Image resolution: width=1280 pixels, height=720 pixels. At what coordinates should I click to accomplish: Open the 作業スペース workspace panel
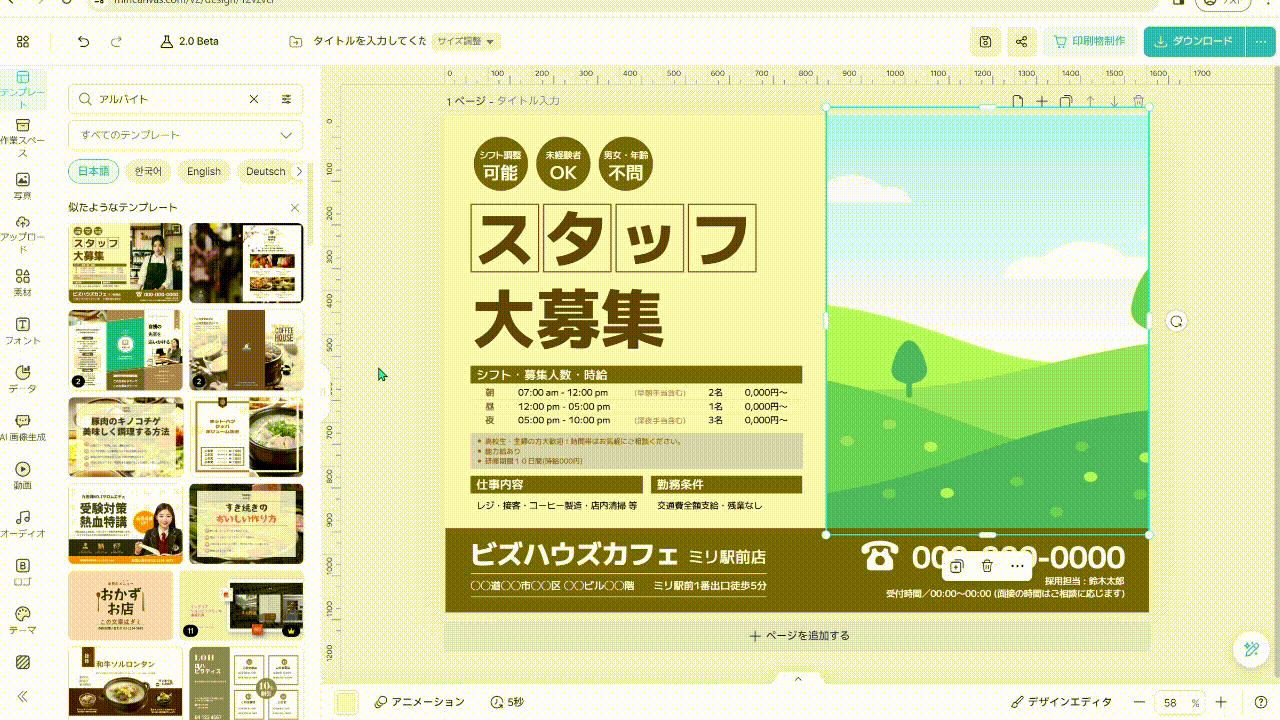tap(23, 138)
